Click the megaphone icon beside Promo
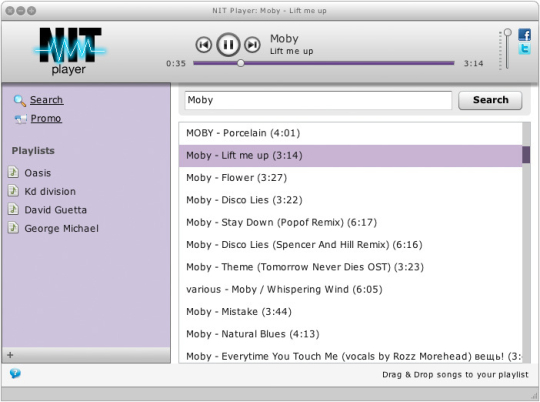The height and width of the screenshot is (402, 540). click(20, 119)
